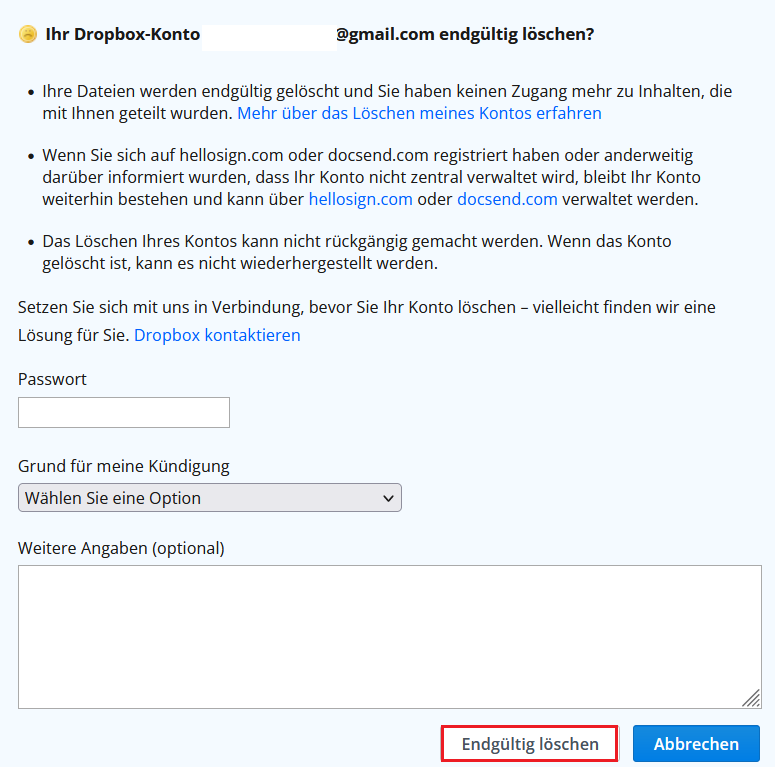Click the chevron arrow of the Kündigung dropdown
Screen dimensions: 775x767
coord(388,499)
